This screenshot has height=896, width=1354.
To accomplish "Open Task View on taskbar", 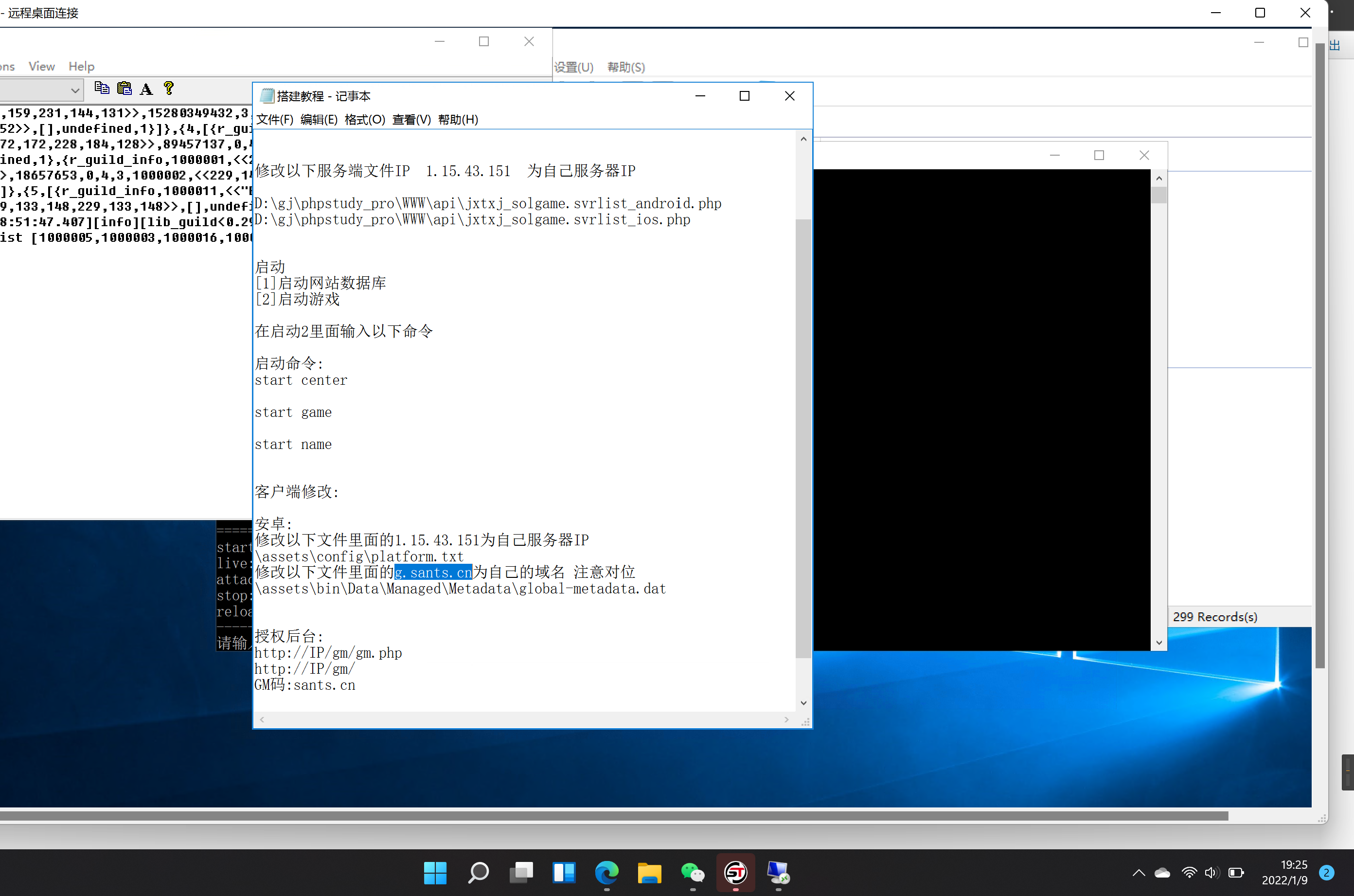I will (x=521, y=873).
